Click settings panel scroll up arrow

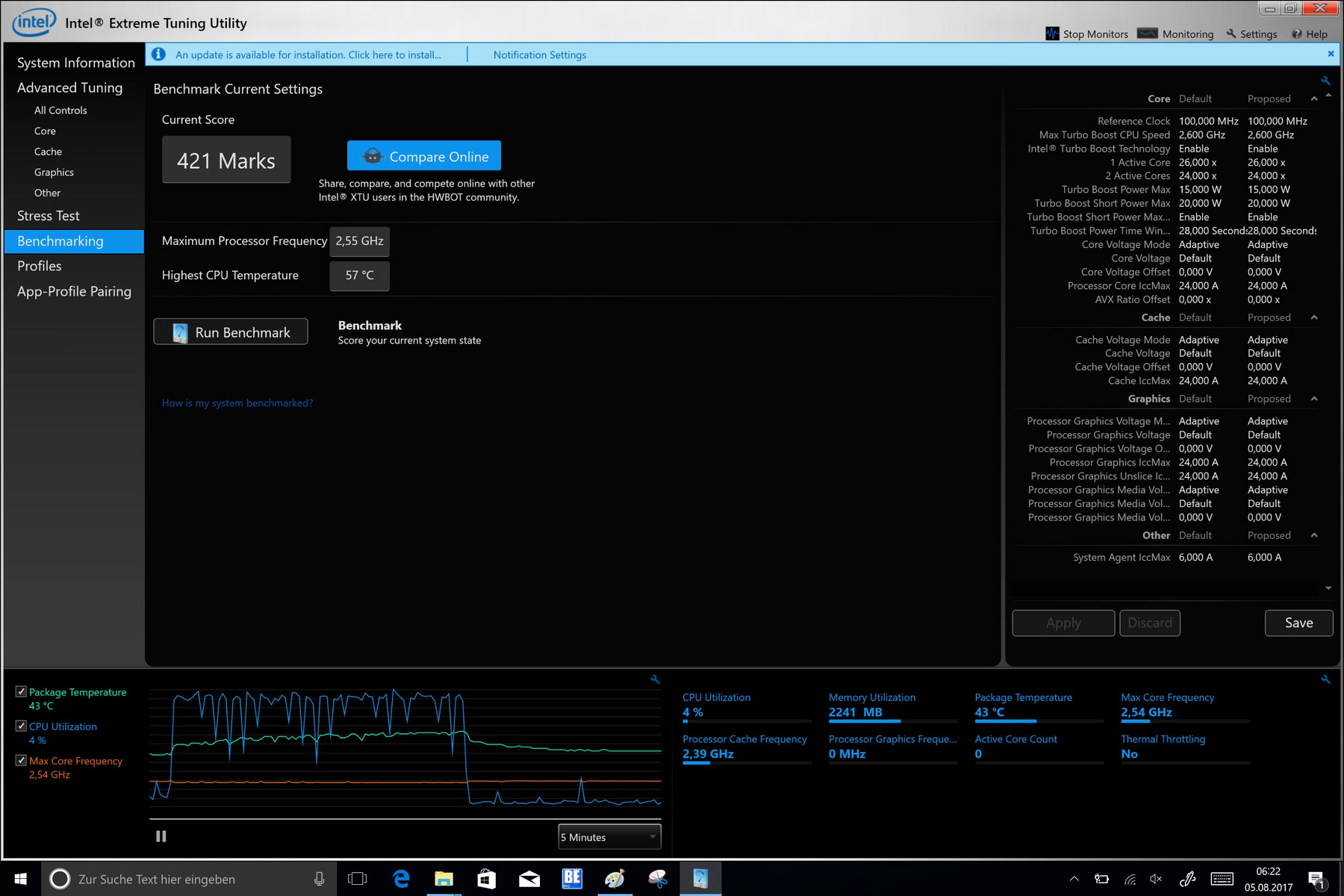(1328, 96)
